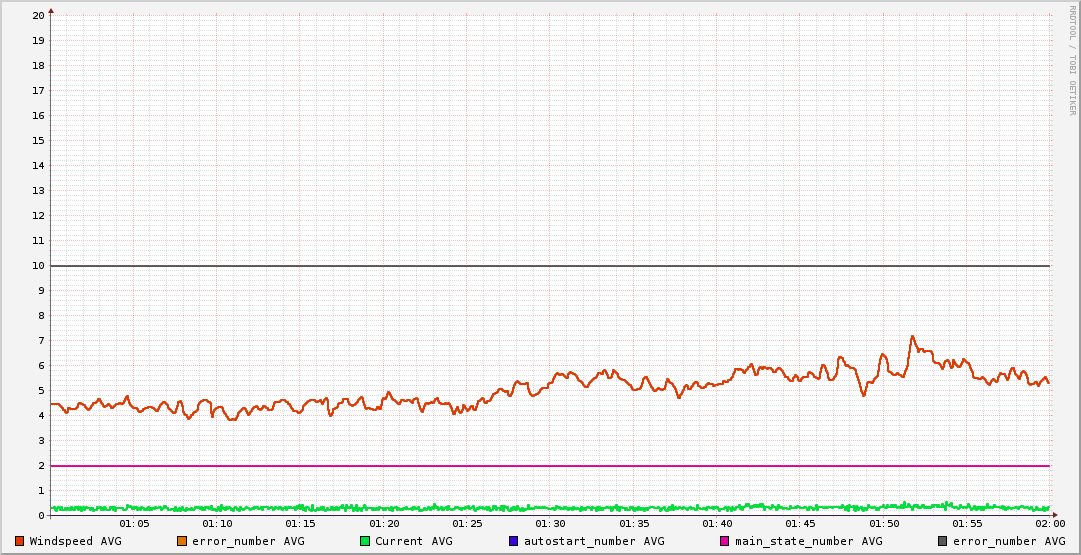1081x555 pixels.
Task: Select the blue autostart_number legend swatch
Action: click(514, 541)
